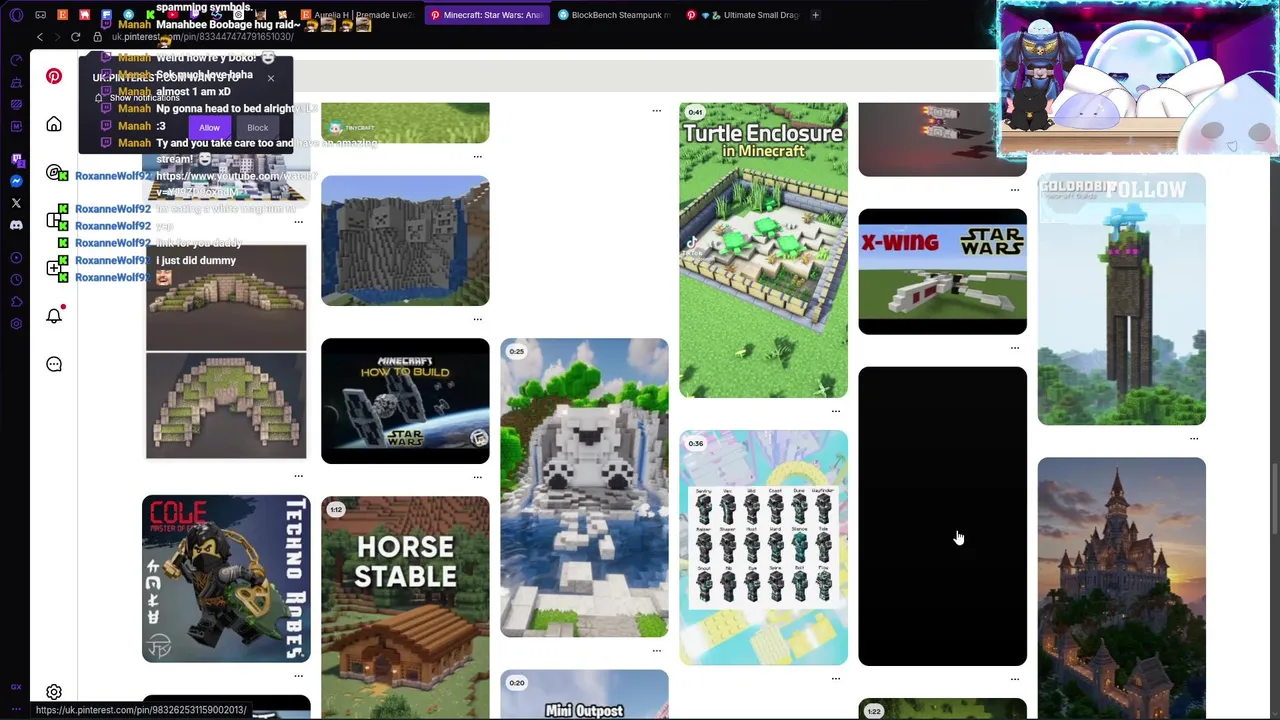Open player icon in Opera sidebar
Screen dimensions: 1280x720
16,258
